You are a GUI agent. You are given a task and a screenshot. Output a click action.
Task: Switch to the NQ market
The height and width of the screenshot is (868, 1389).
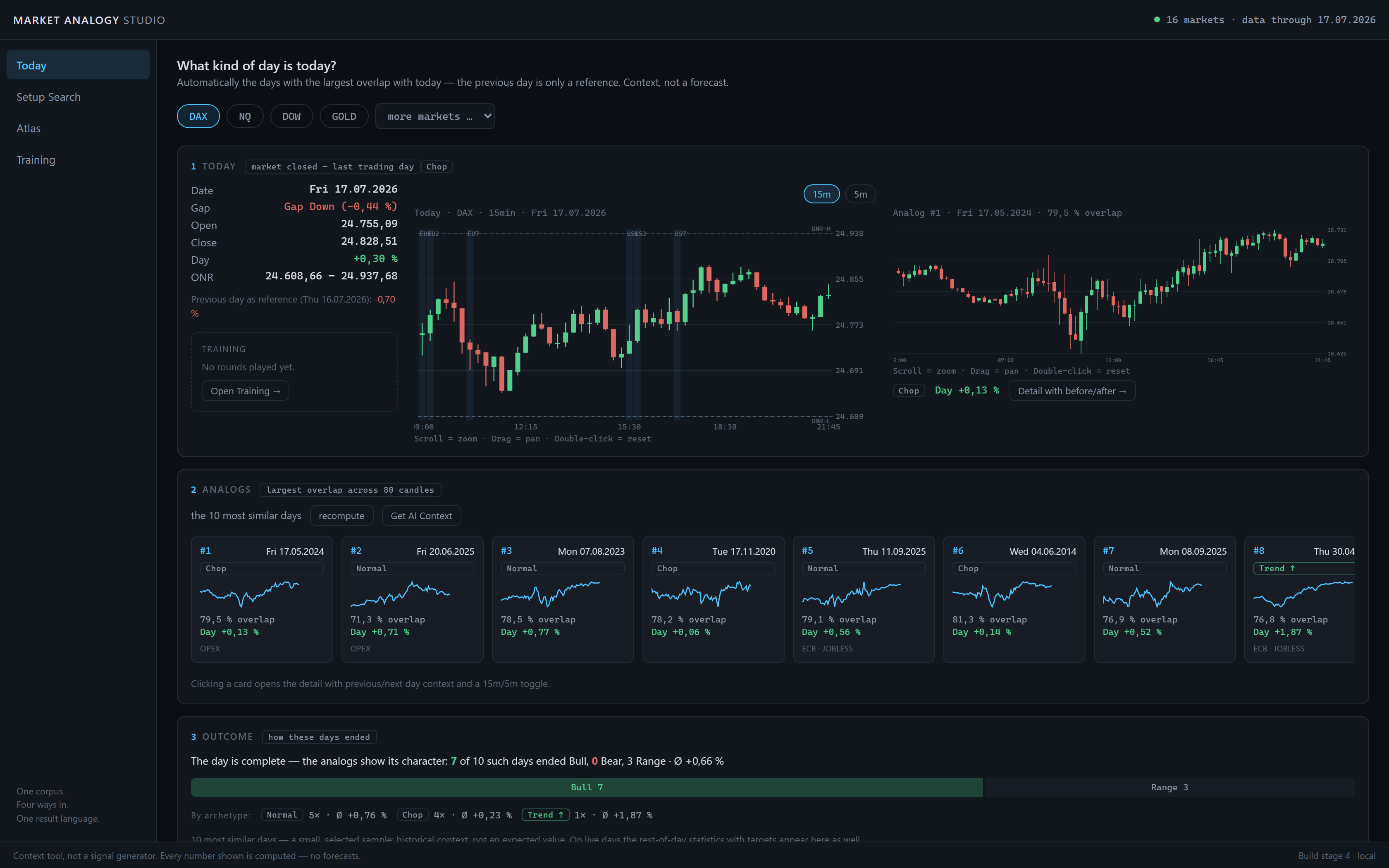[x=245, y=117]
